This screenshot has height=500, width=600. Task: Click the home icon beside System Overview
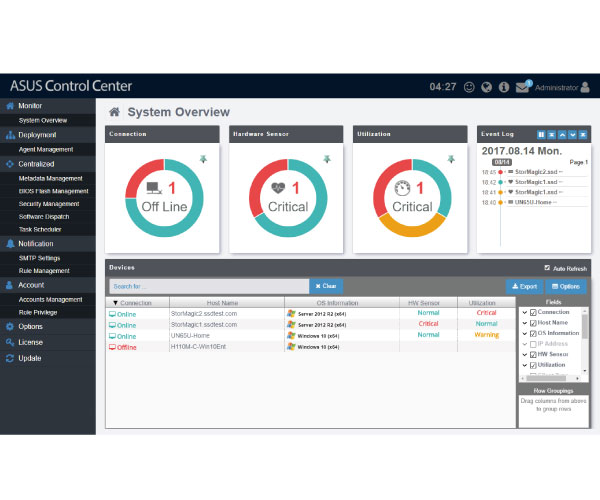[115, 112]
